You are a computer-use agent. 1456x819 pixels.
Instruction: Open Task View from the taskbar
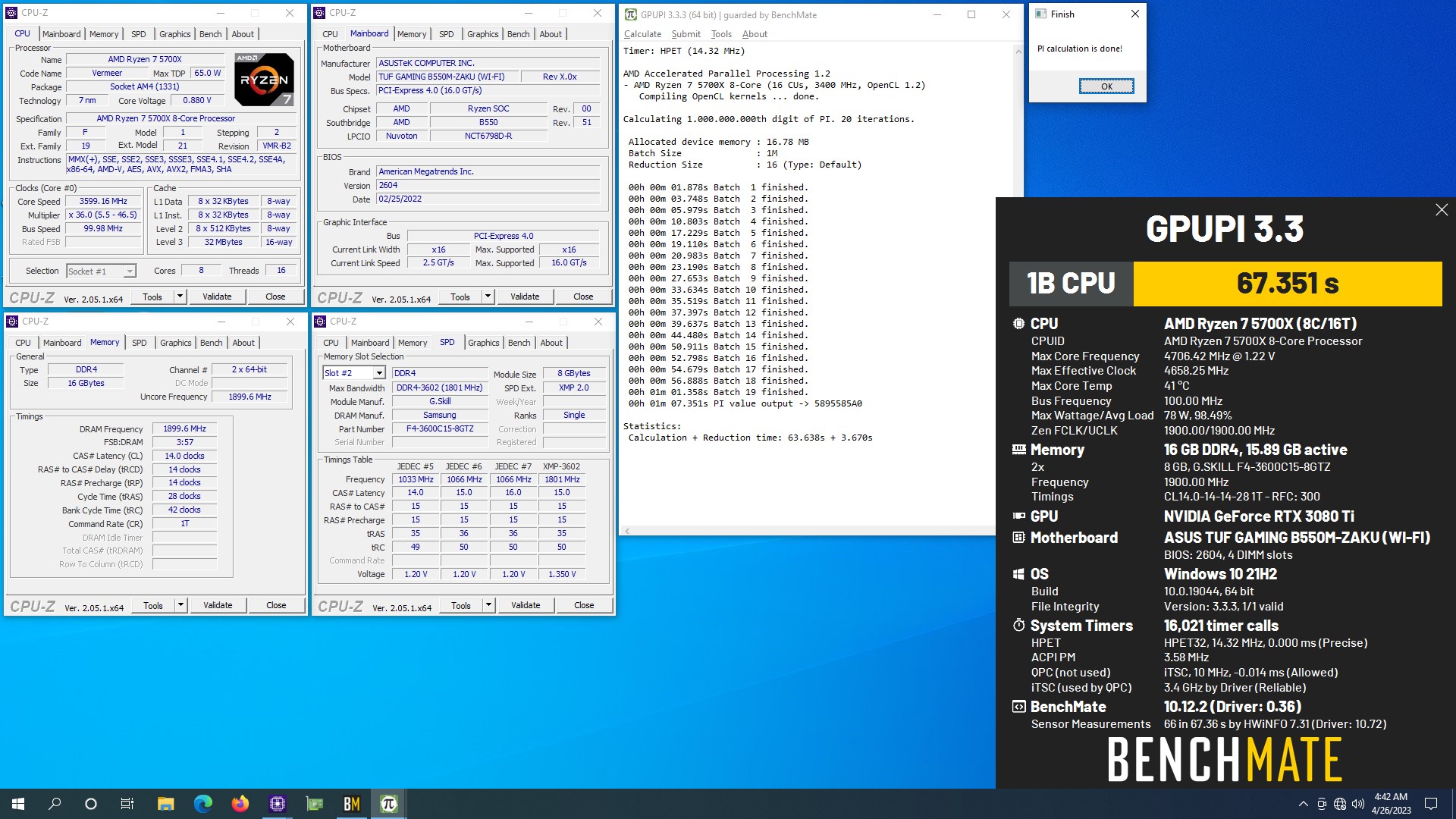[127, 804]
